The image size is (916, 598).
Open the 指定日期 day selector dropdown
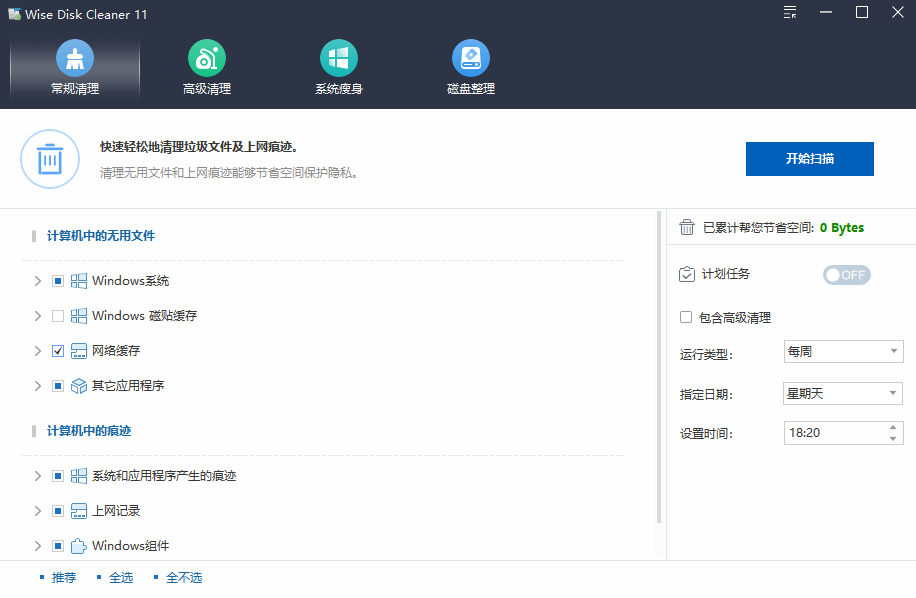pos(843,393)
